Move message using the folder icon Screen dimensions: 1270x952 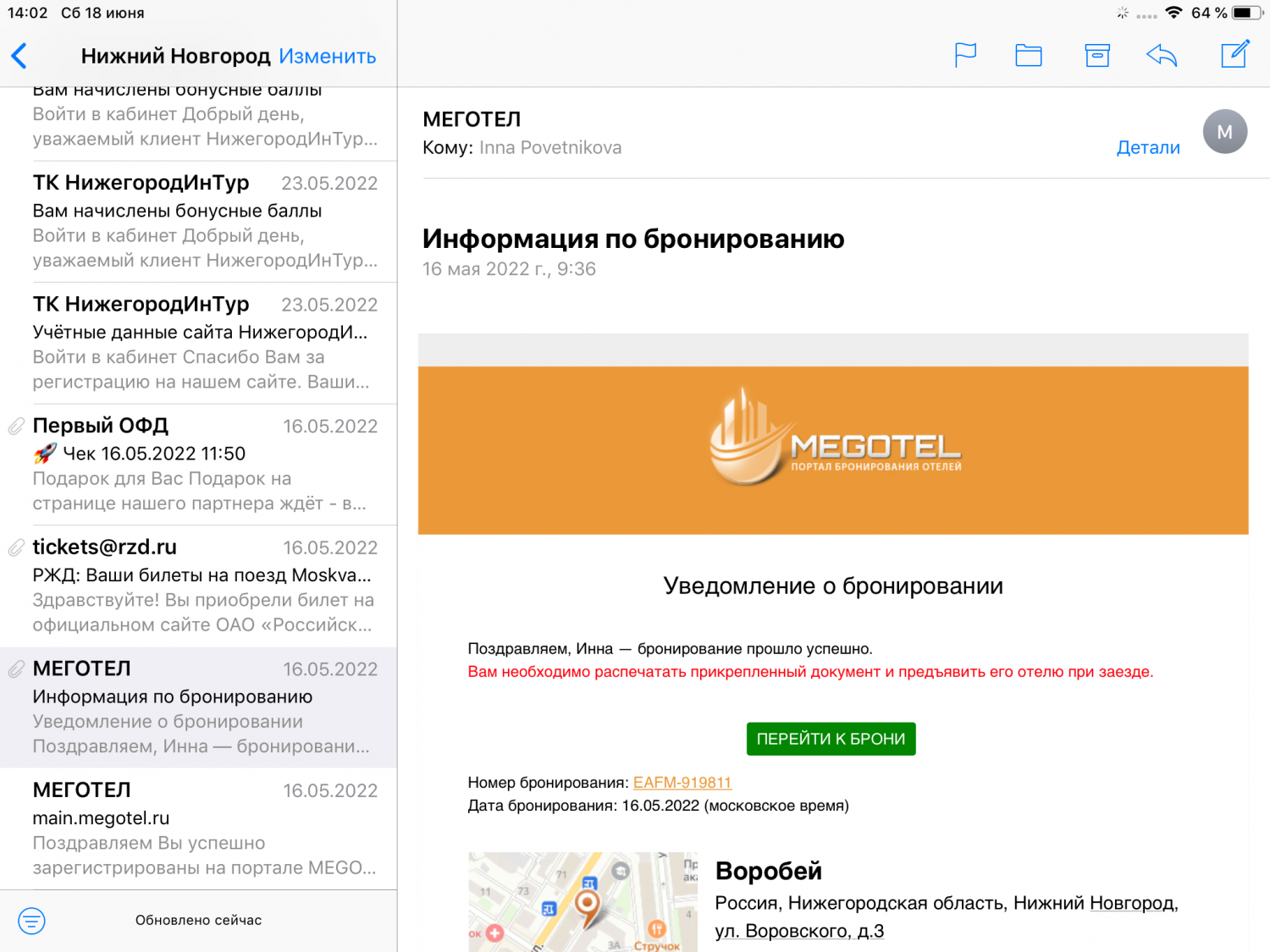click(1029, 55)
